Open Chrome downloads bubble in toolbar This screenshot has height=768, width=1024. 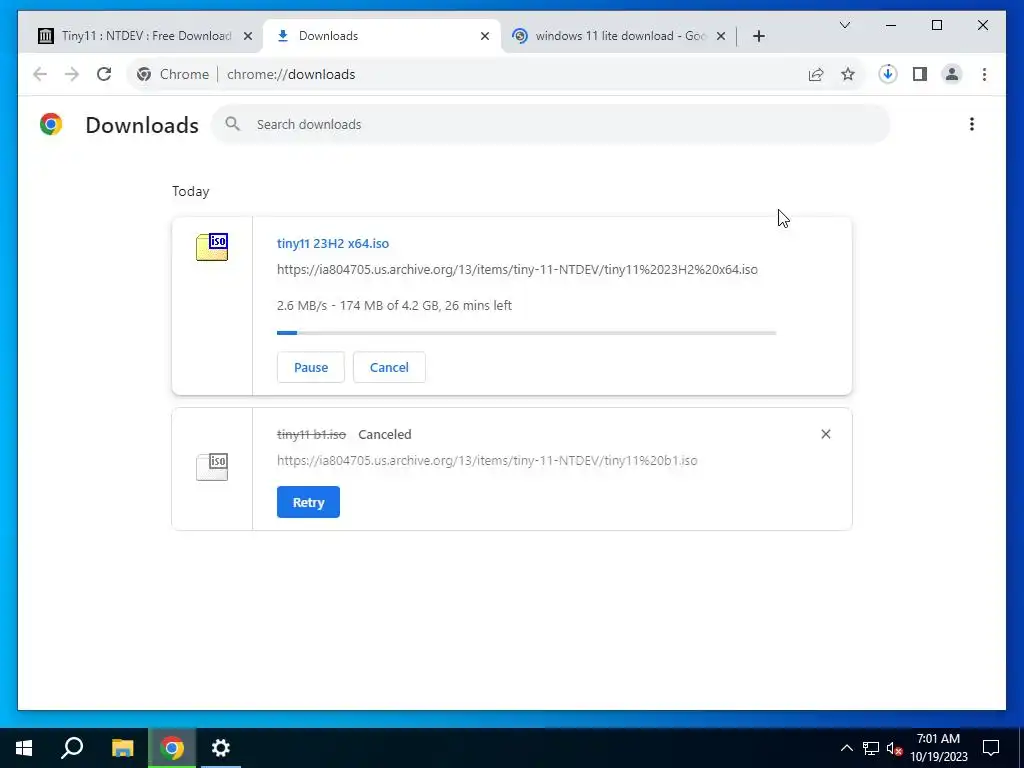coord(888,74)
